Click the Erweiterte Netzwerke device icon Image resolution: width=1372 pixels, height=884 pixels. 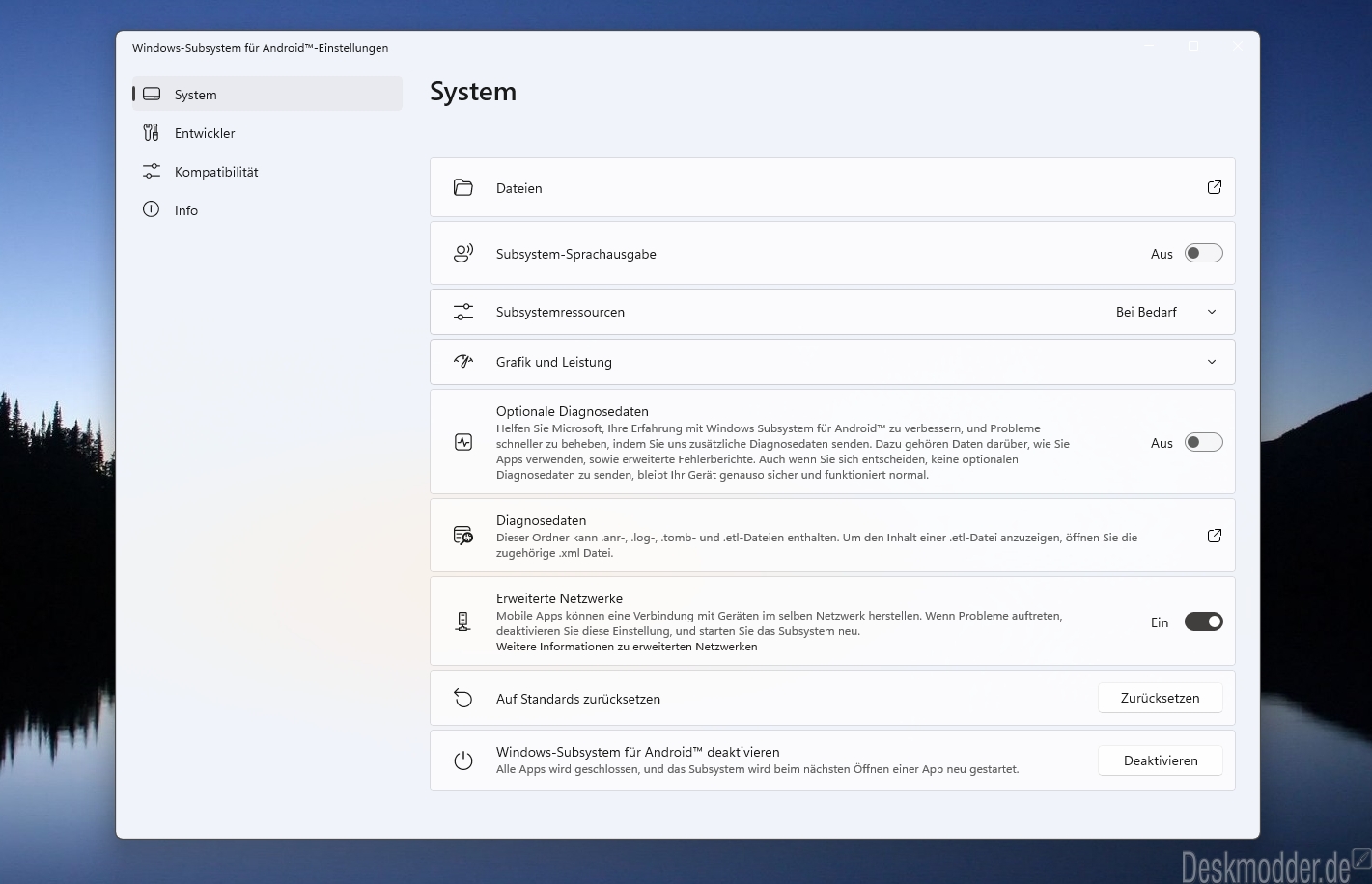click(x=463, y=622)
